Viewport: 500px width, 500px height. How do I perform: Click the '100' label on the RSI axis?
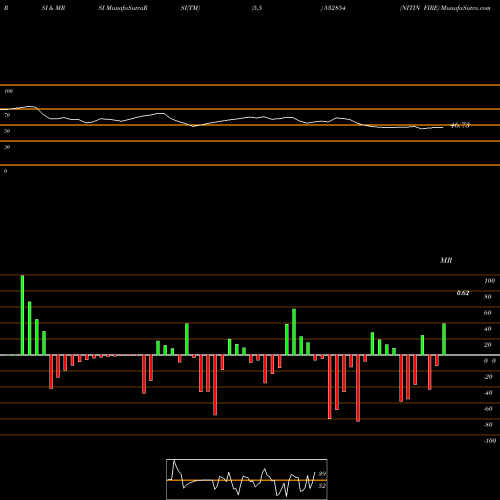pos(8,91)
